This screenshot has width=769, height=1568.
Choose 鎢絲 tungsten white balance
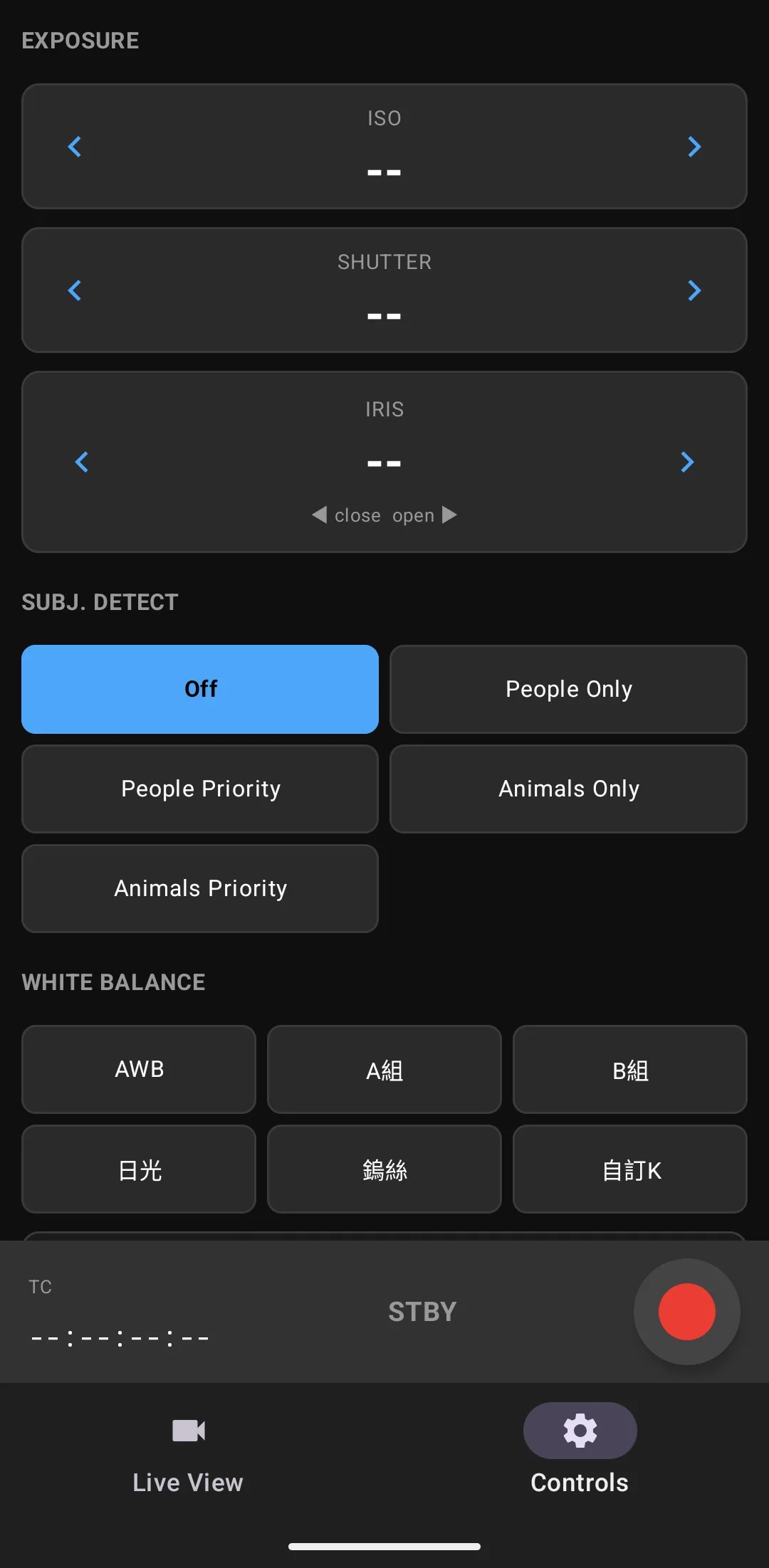click(x=384, y=1169)
